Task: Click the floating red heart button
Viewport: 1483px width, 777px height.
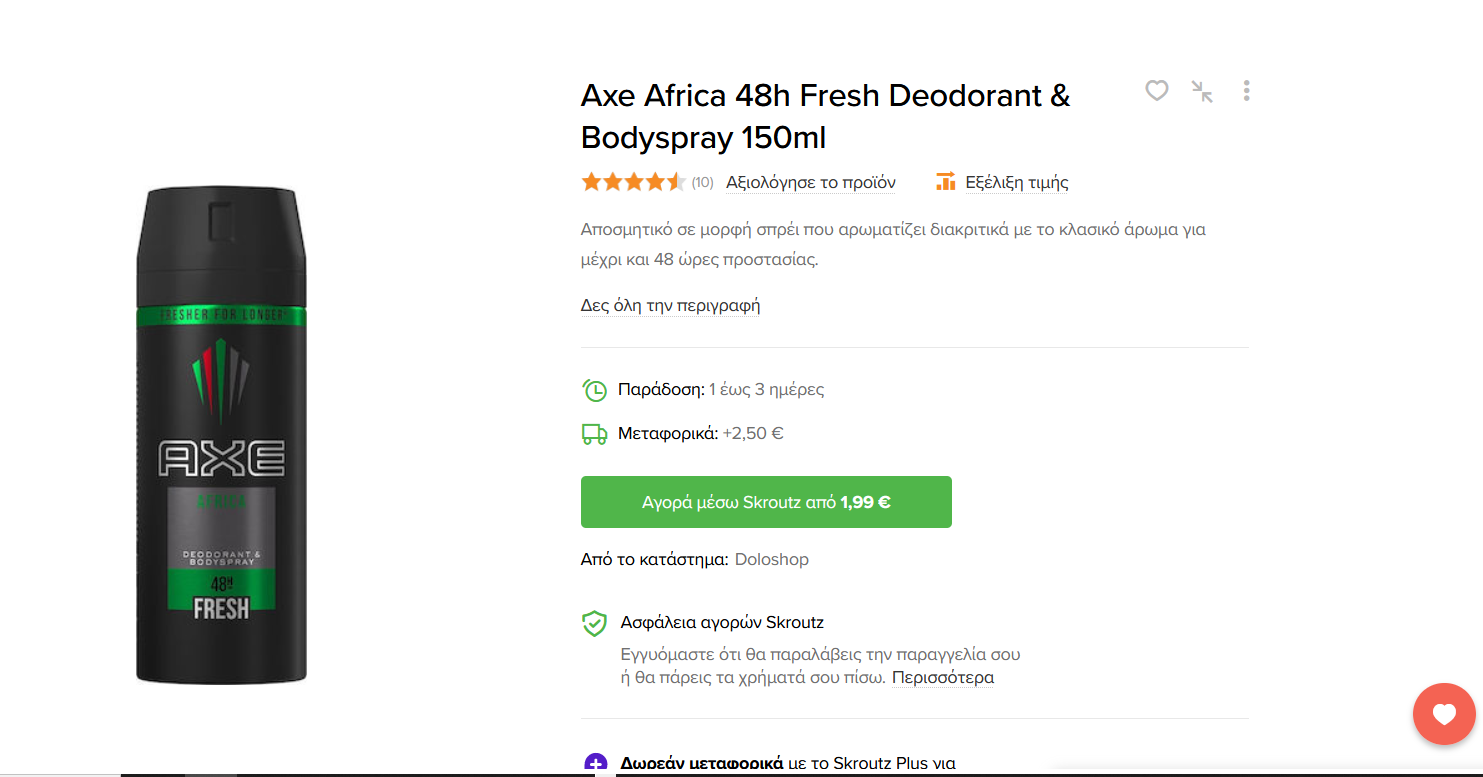Action: tap(1443, 714)
